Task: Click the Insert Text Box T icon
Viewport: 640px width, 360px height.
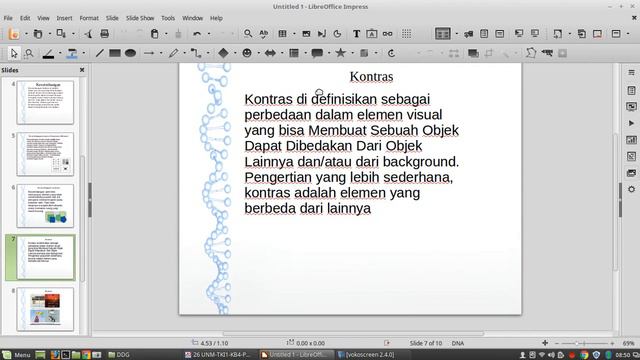Action: [356, 34]
